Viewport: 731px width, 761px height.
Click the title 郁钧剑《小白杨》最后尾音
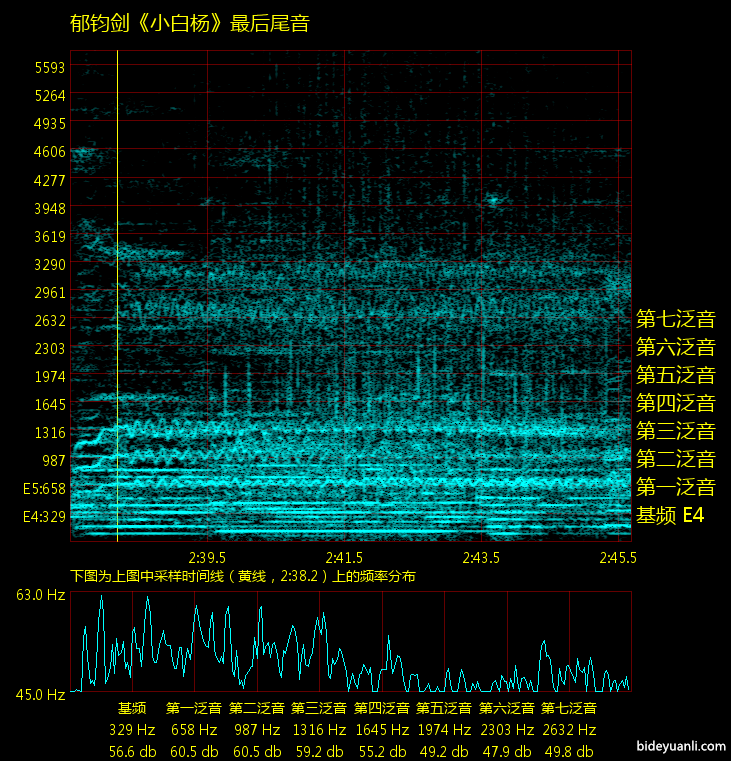click(x=190, y=24)
